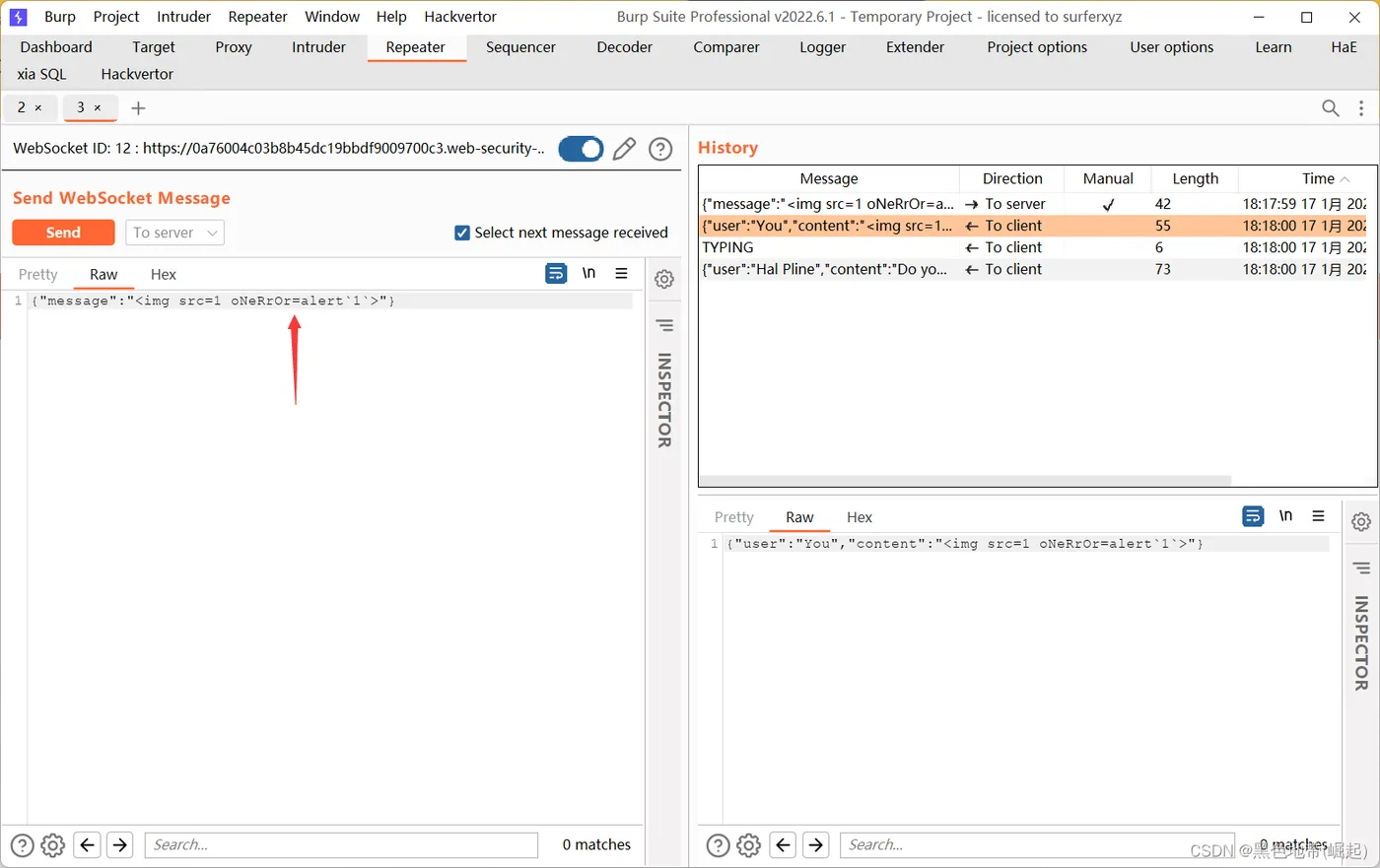This screenshot has height=868, width=1380.
Task: Open the Window menu
Action: [332, 17]
